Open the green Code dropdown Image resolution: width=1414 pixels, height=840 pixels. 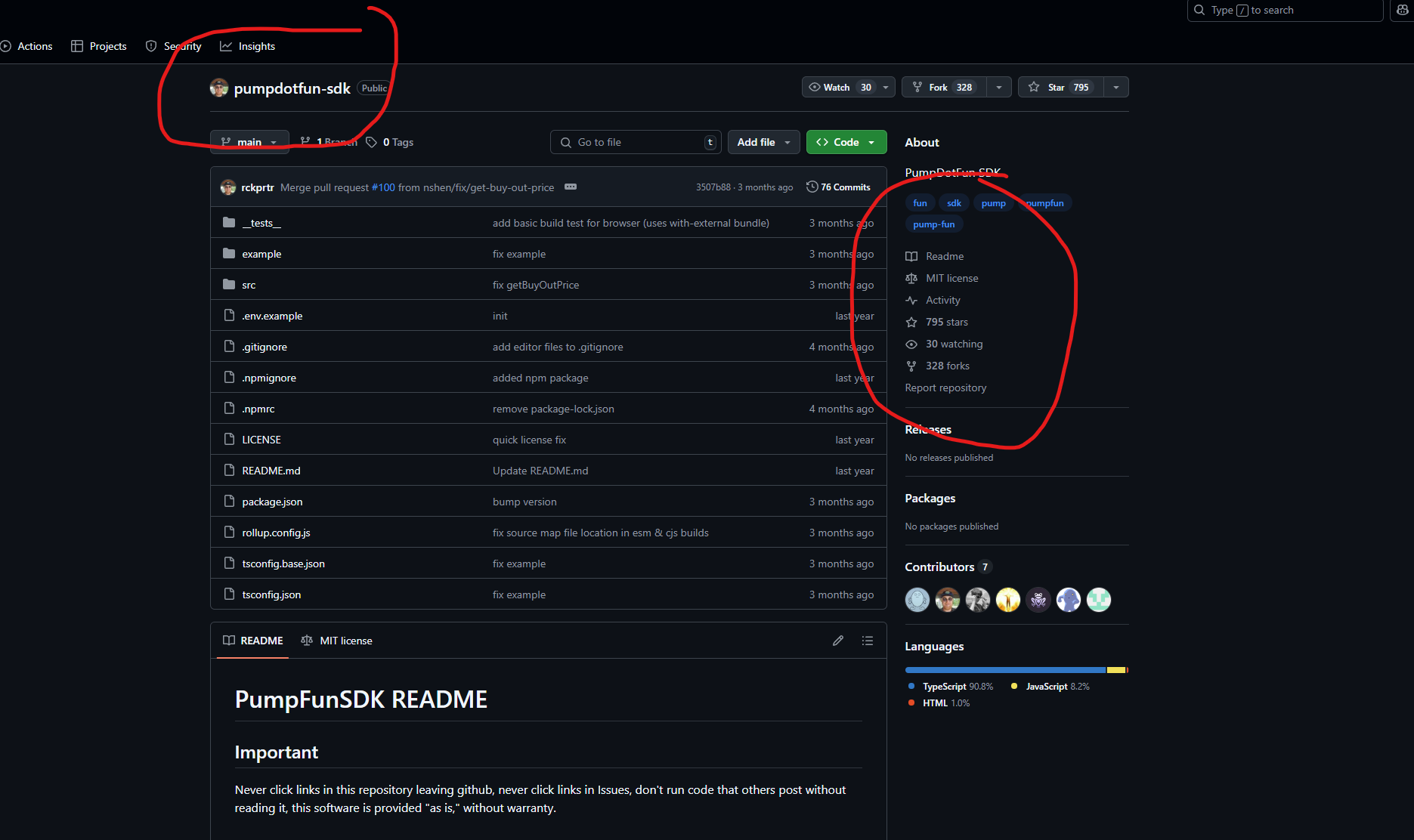(x=846, y=142)
